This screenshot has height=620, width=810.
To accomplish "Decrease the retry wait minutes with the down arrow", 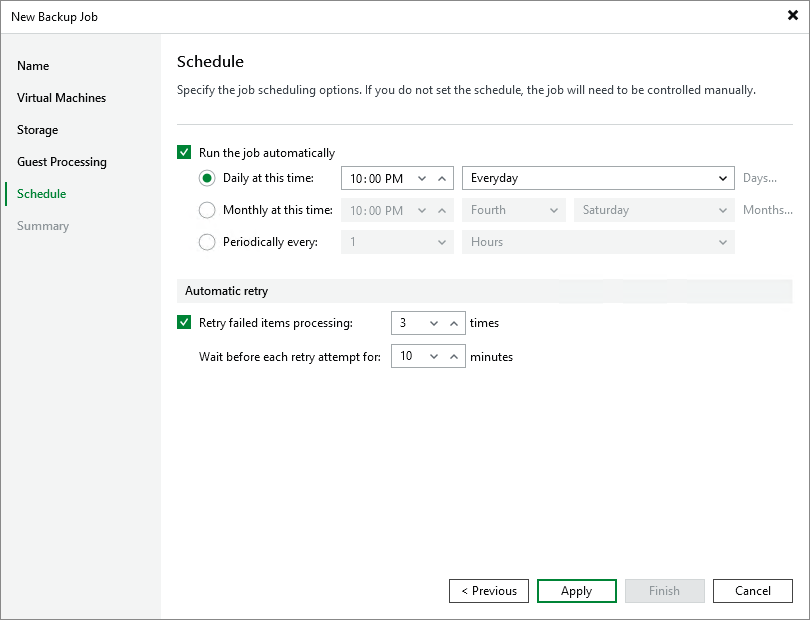I will pos(433,357).
